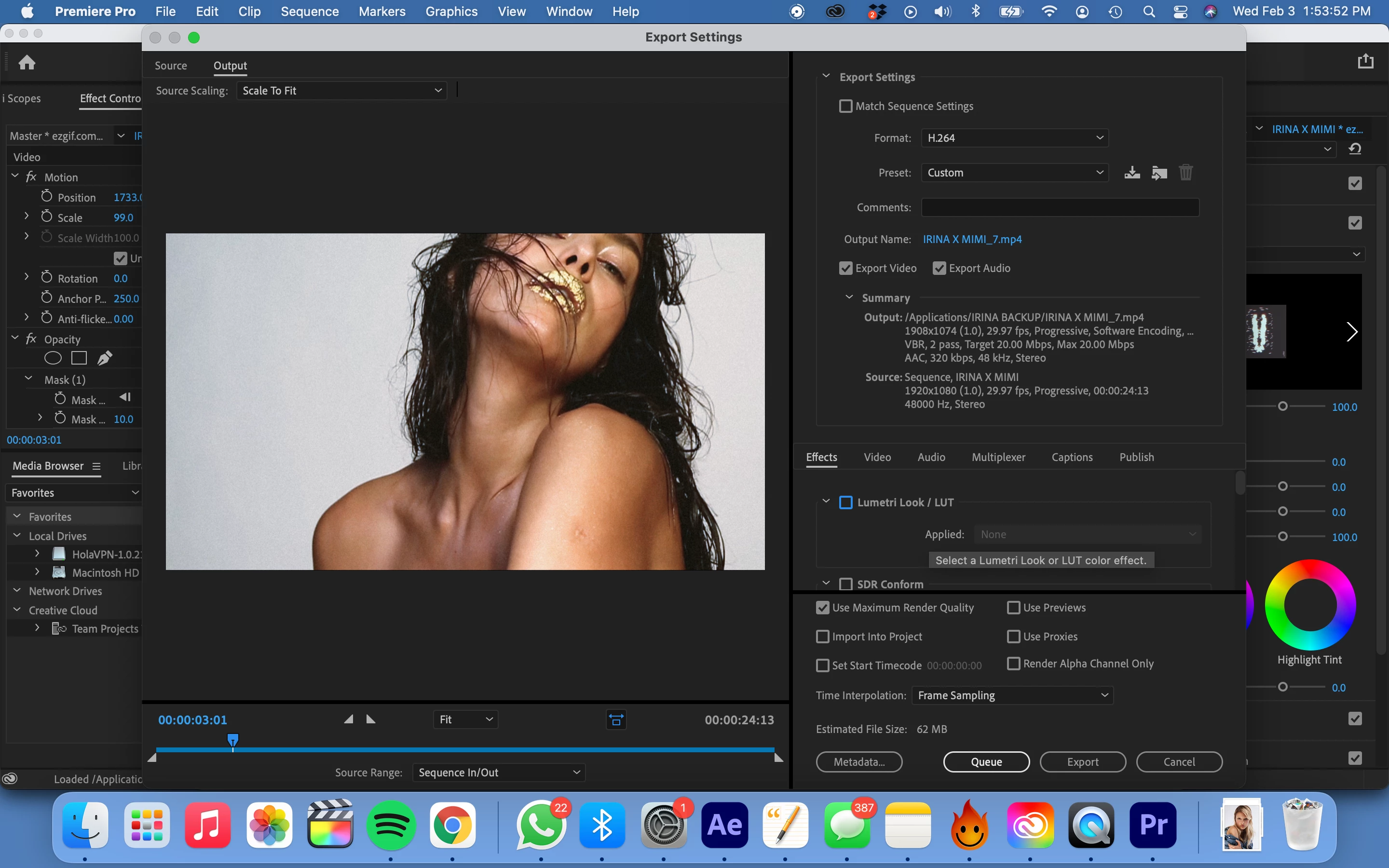Enable Match Sequence Settings checkbox

[x=845, y=106]
